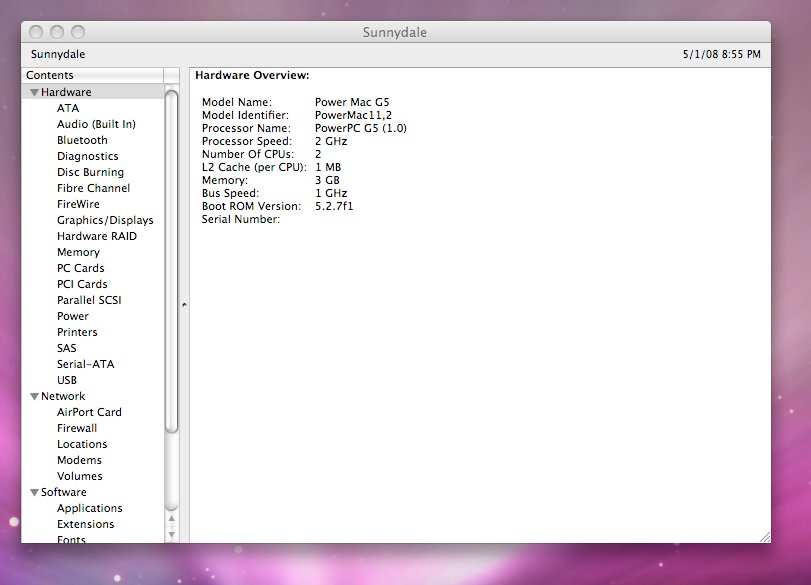This screenshot has height=585, width=811.
Task: Collapse the Hardware disclosure triangle
Action: (x=34, y=93)
